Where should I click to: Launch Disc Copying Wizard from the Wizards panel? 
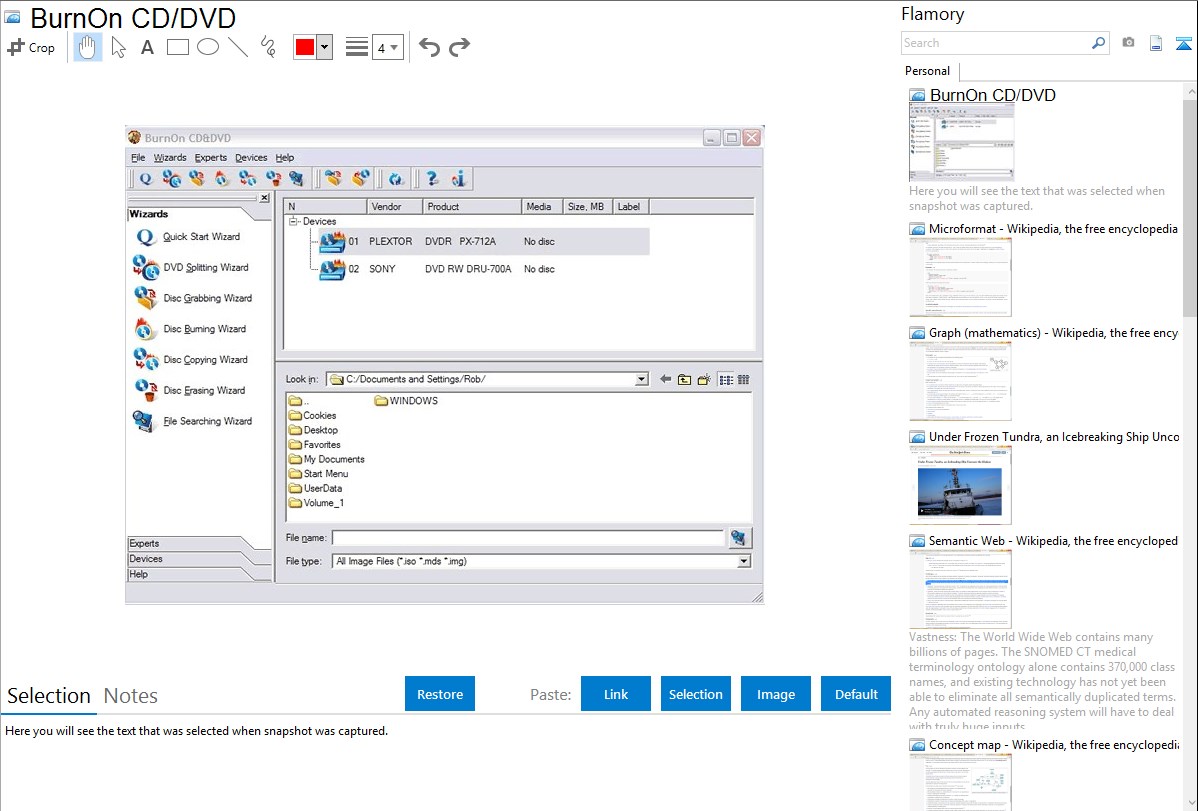(190, 359)
